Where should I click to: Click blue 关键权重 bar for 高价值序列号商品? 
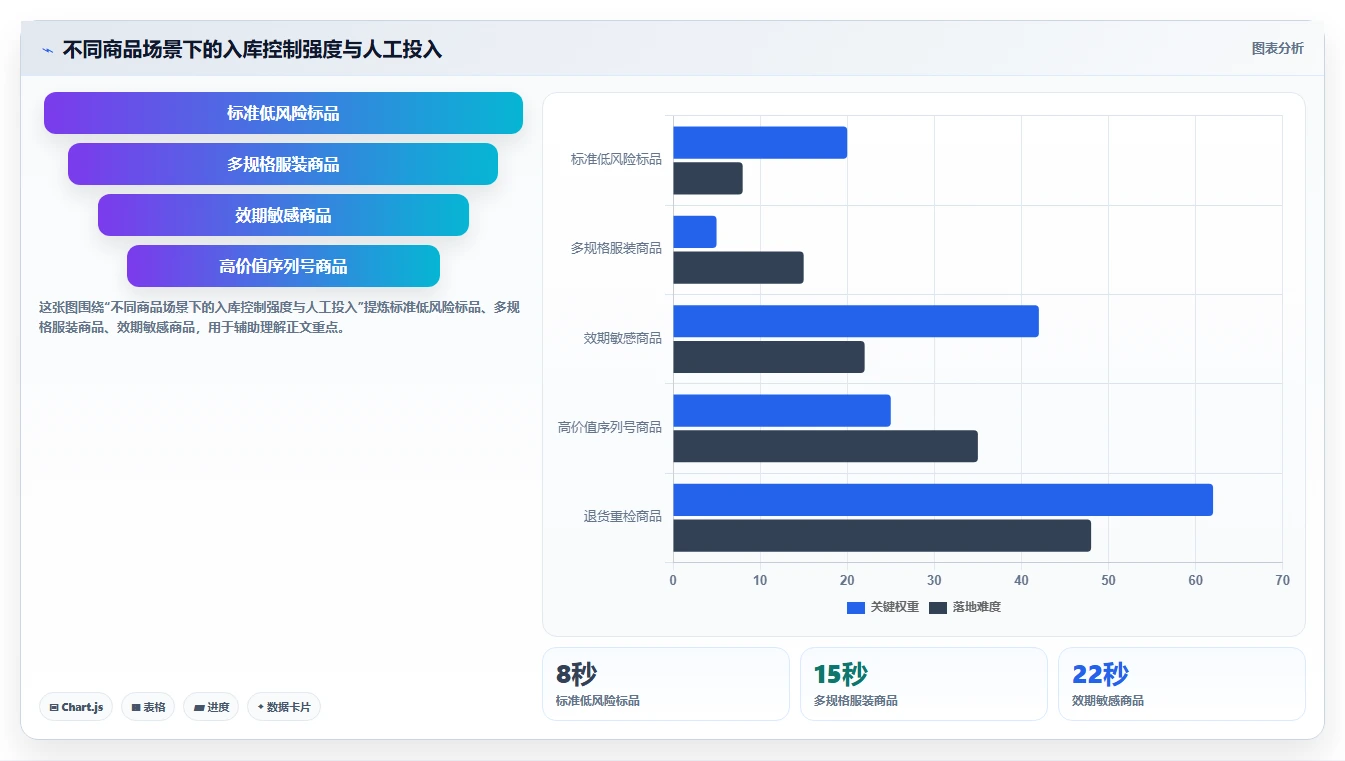point(782,411)
